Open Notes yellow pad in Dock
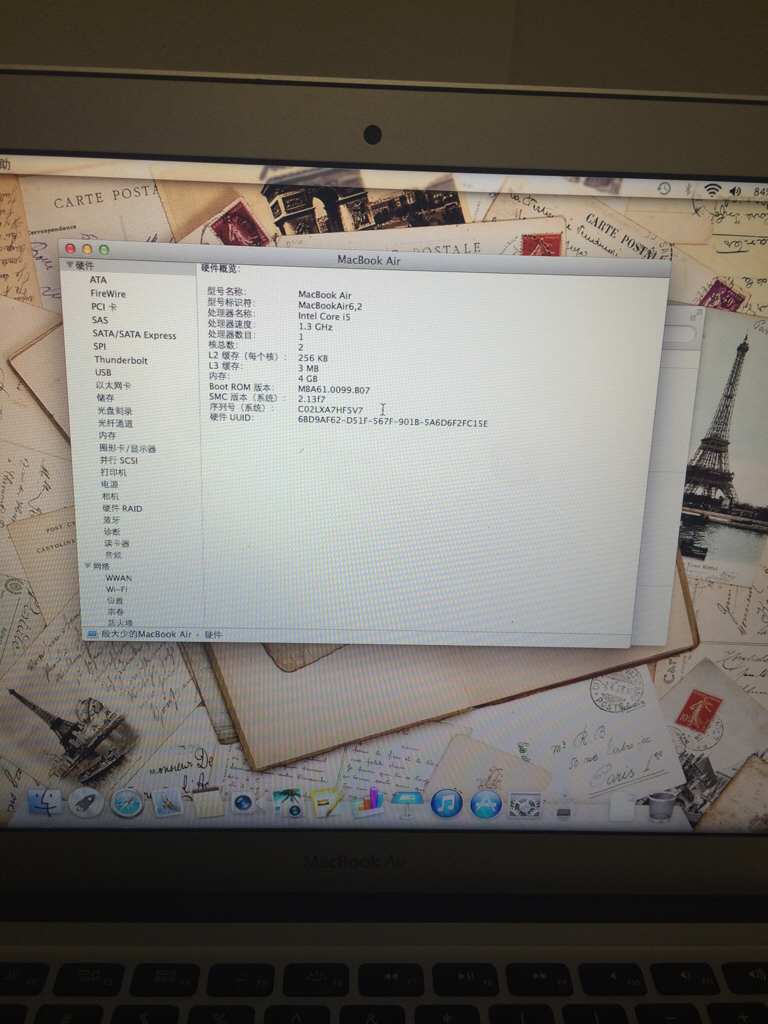768x1024 pixels. [208, 804]
